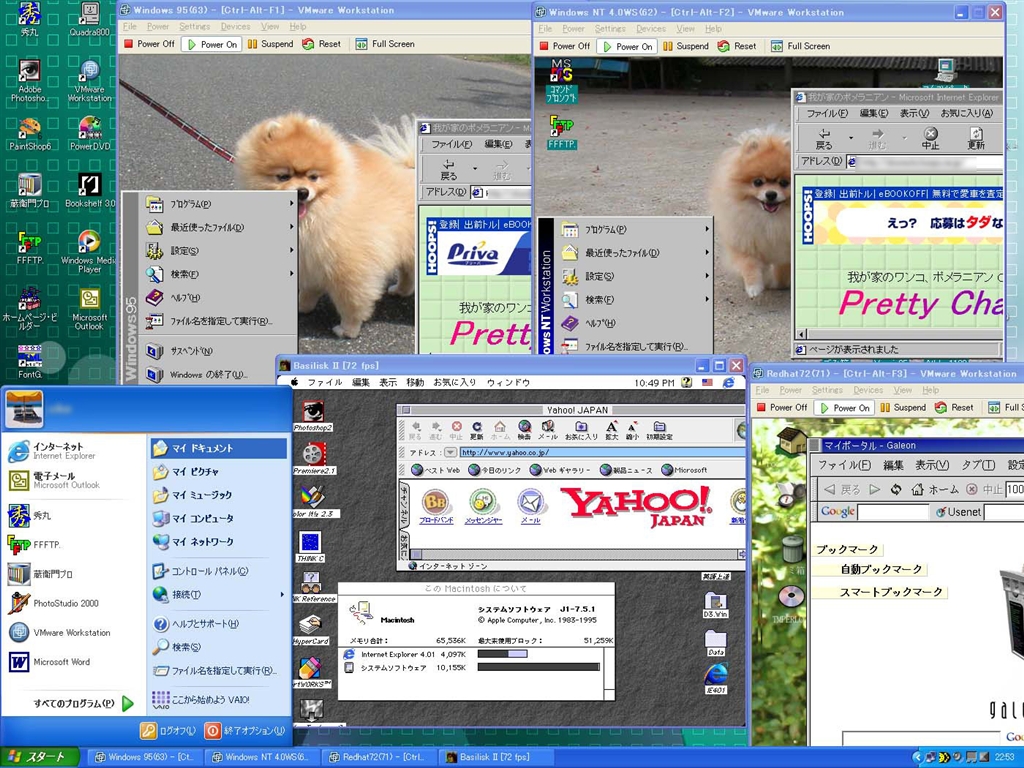1024x768 pixels.
Task: Open the Quadra800 desktop icon
Action: pyautogui.click(x=89, y=18)
